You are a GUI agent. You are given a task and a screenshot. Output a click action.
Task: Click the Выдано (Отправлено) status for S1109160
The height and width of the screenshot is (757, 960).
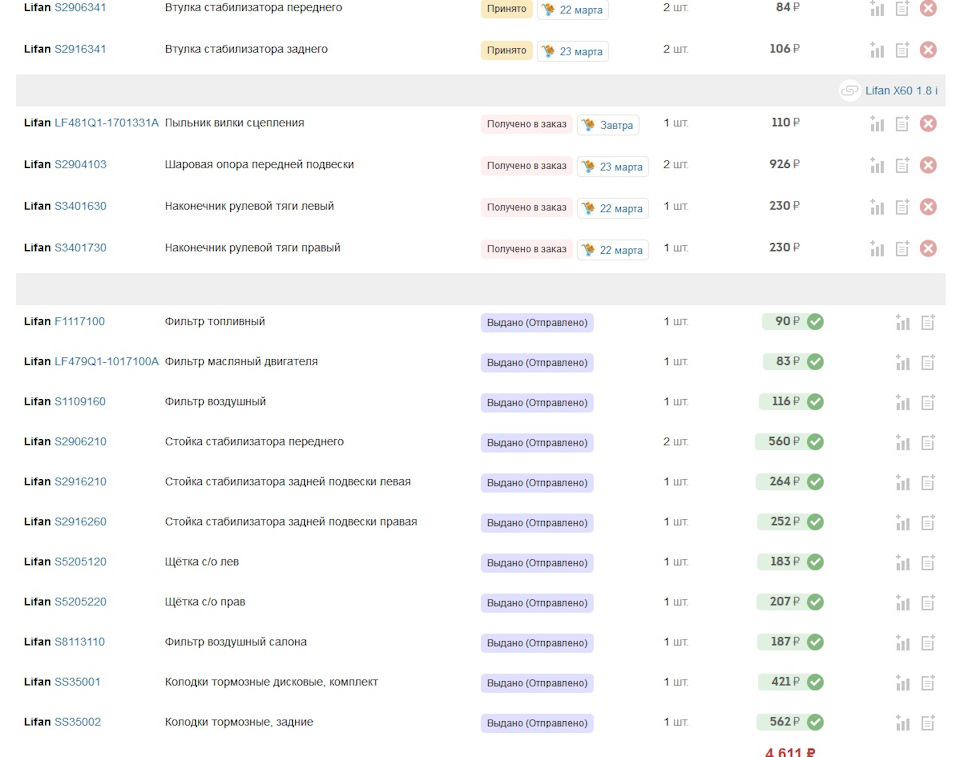click(x=537, y=403)
